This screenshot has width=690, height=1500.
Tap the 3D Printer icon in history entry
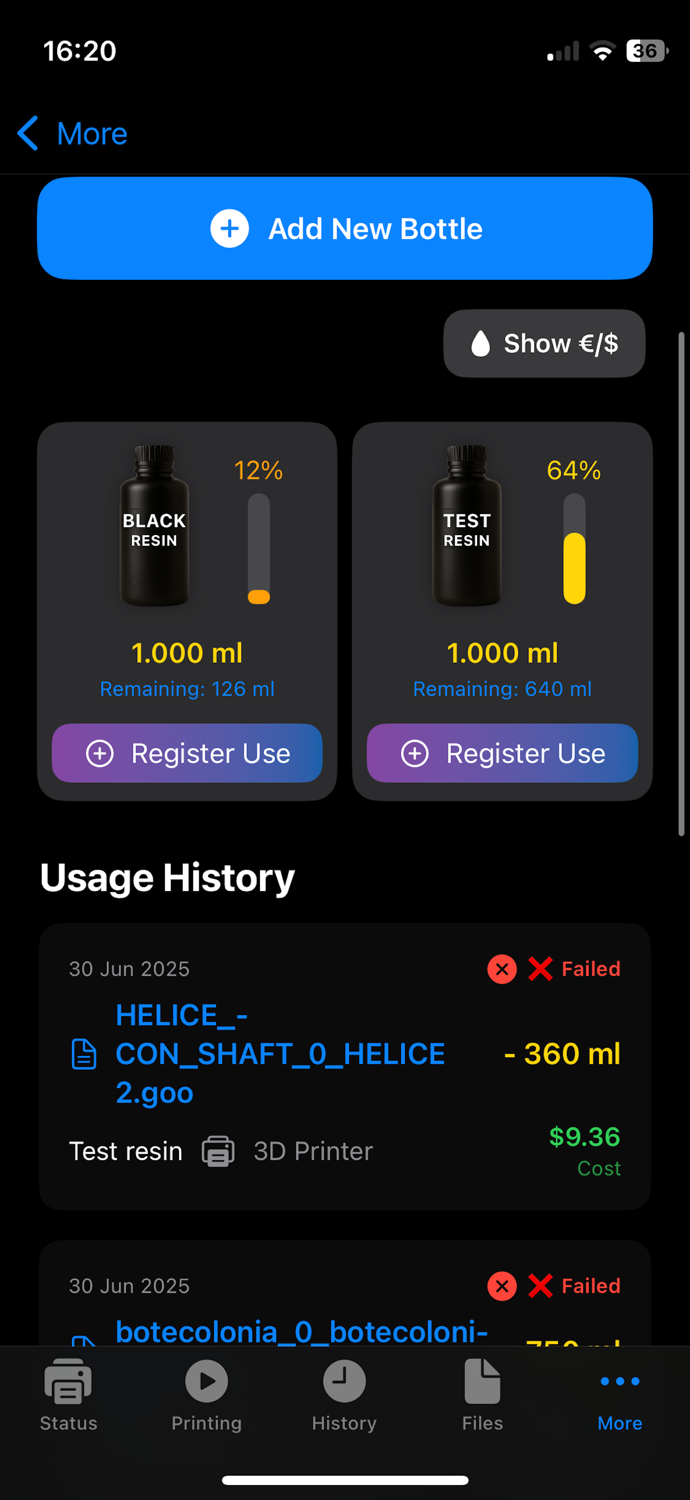coord(218,1151)
